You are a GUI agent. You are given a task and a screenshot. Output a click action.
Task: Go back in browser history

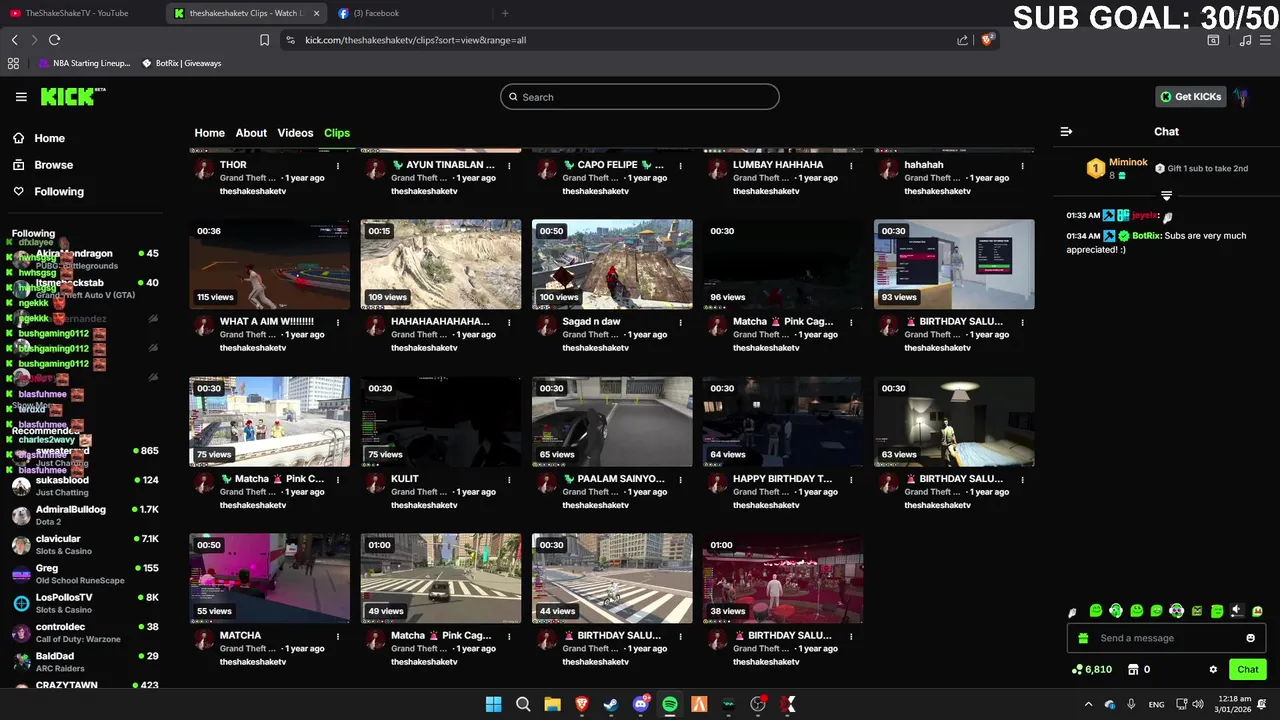click(14, 40)
